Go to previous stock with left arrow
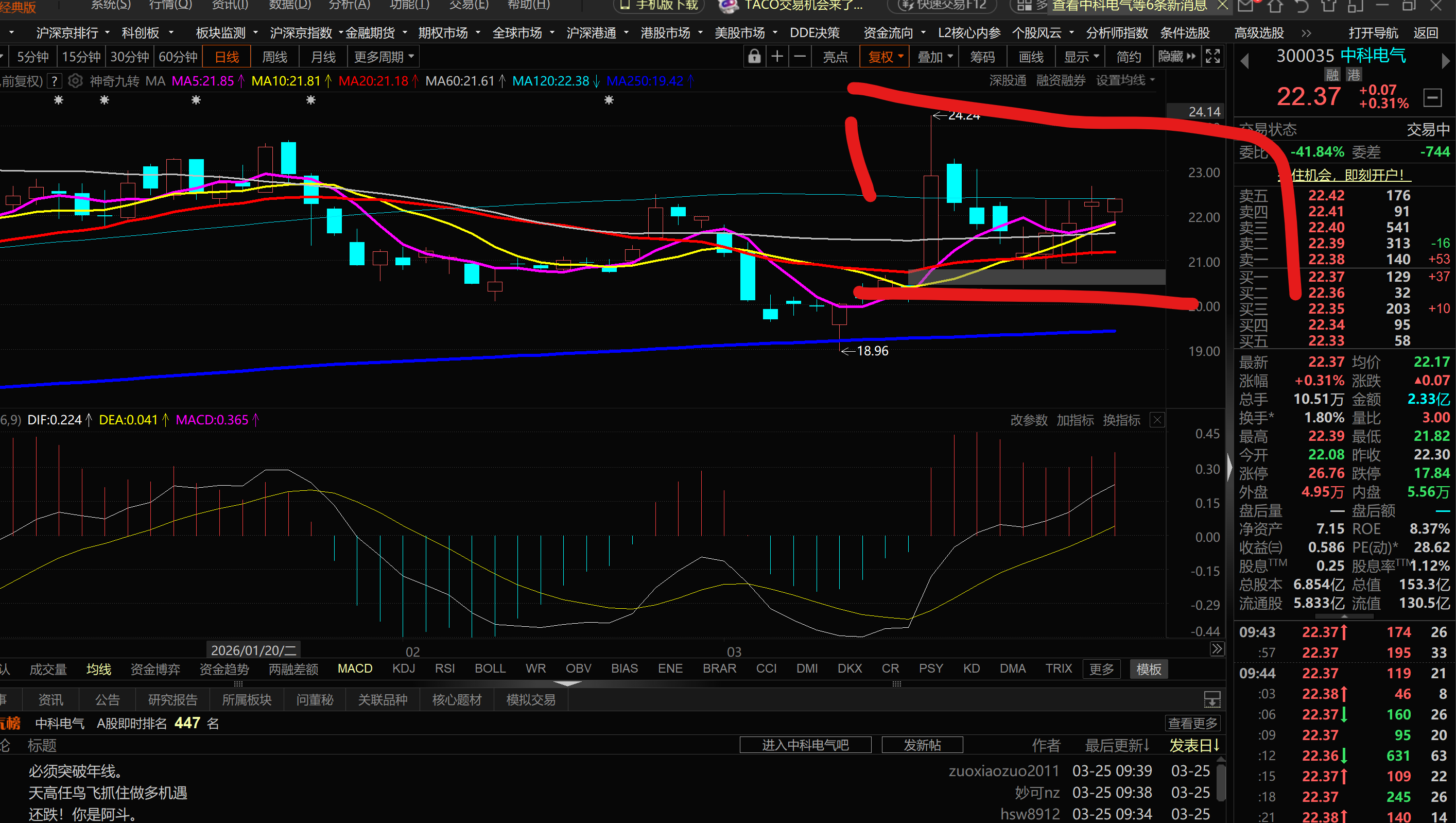 click(1244, 60)
